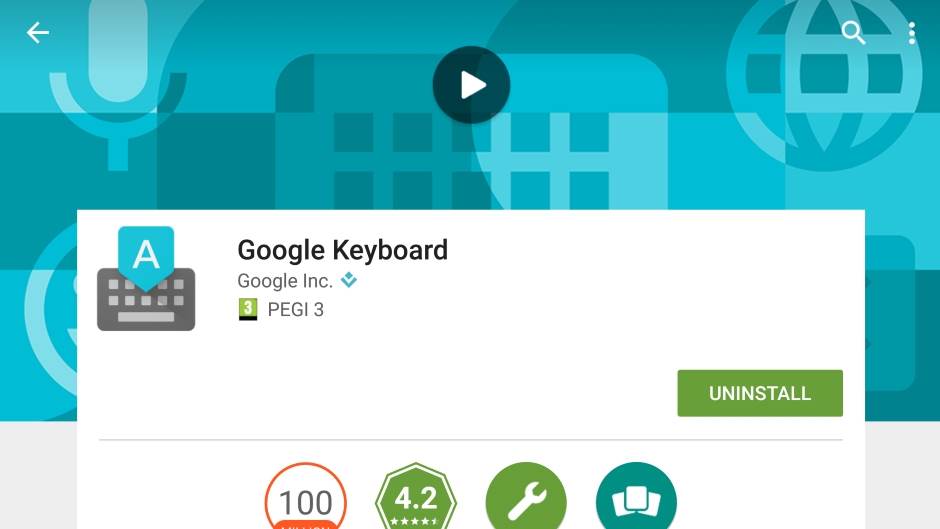Play the Google Keyboard promo video
The height and width of the screenshot is (529, 940).
tap(471, 85)
